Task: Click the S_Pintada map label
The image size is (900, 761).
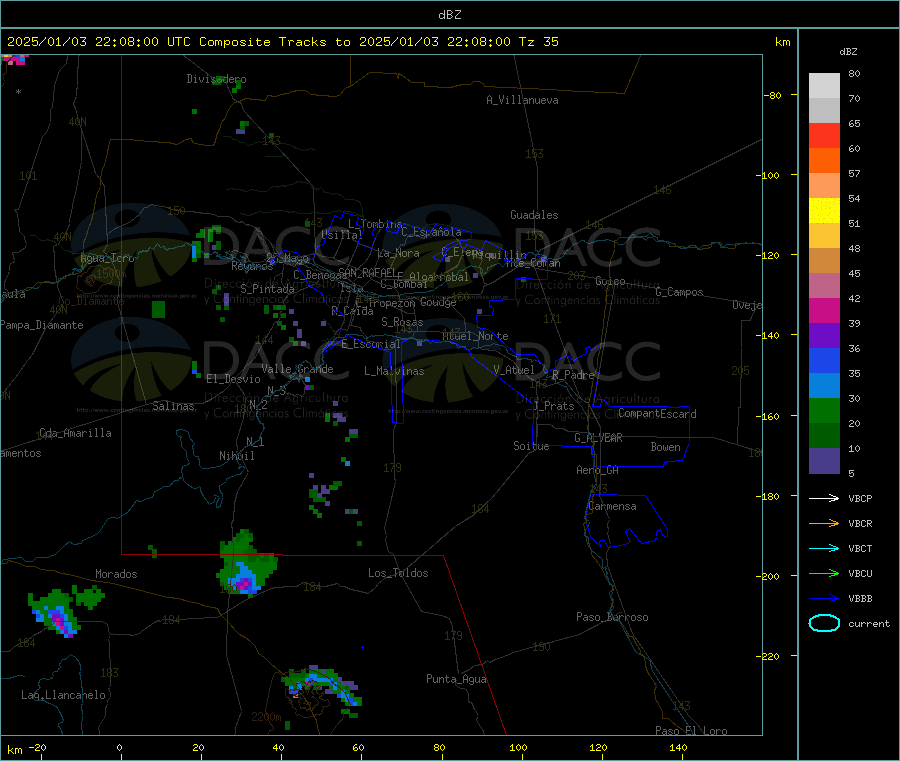Action: click(x=267, y=289)
